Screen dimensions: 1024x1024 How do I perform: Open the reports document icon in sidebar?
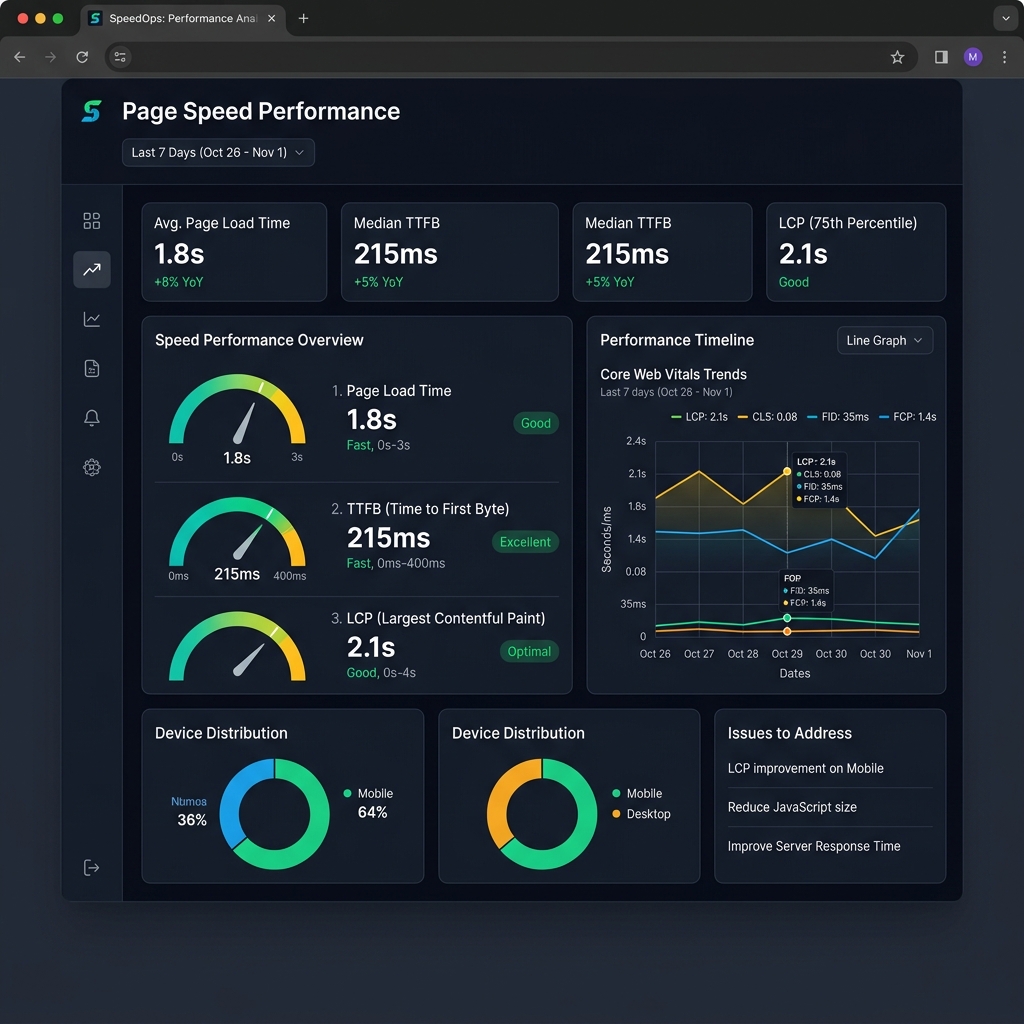(91, 368)
